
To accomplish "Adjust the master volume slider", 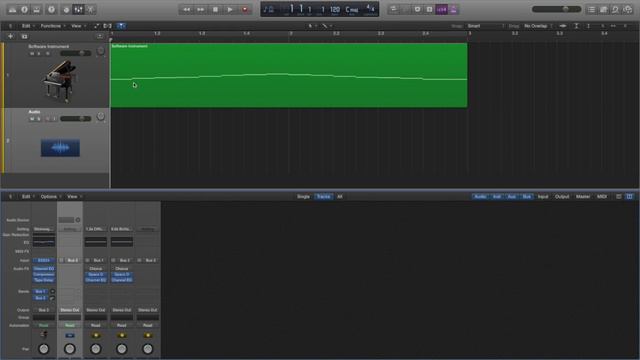I will pyautogui.click(x=557, y=9).
